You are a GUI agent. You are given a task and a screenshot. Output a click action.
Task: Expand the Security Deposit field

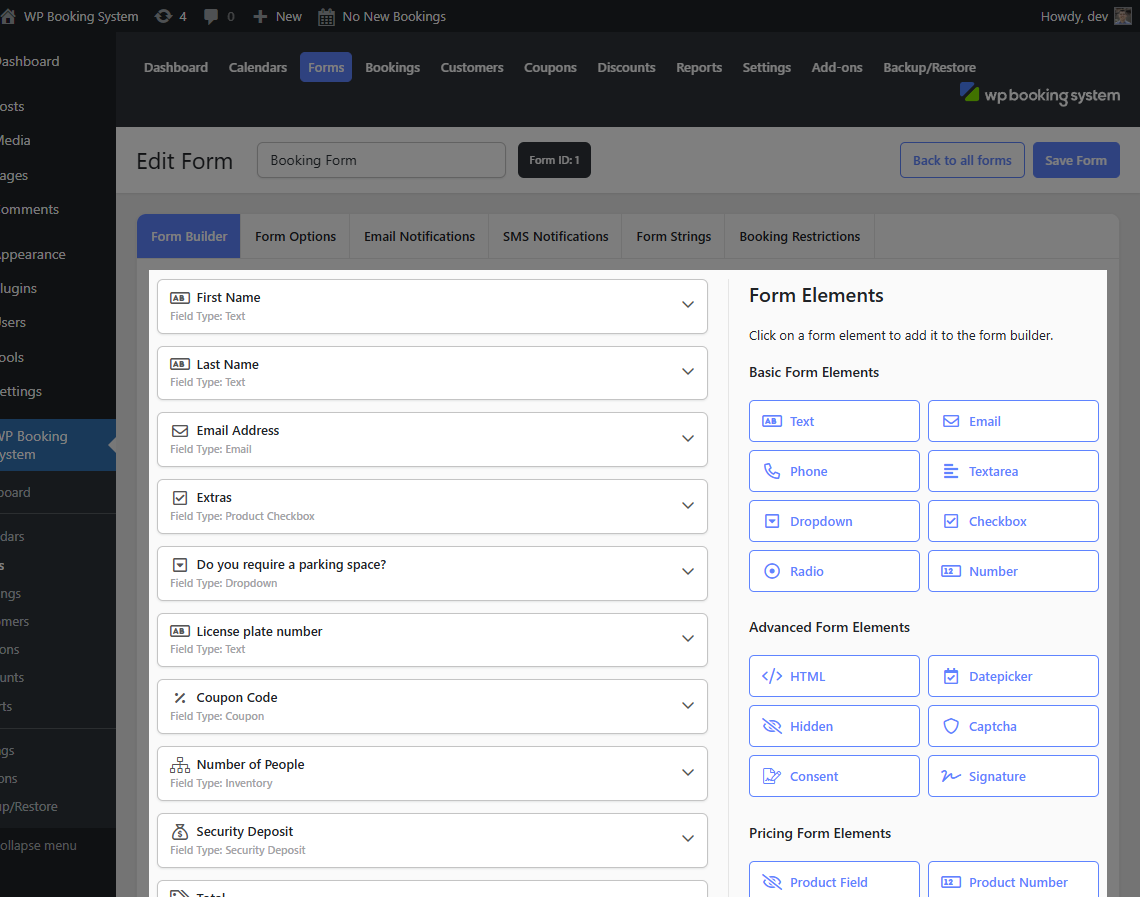[687, 838]
